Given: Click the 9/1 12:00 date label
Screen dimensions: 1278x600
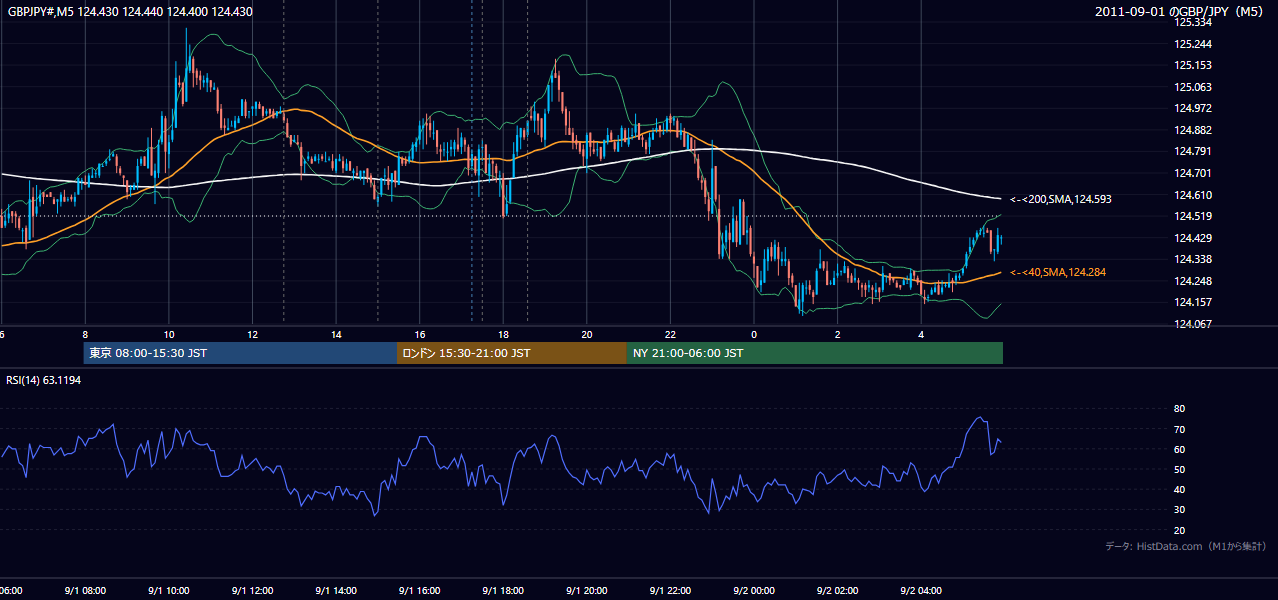Looking at the screenshot, I should point(252,590).
